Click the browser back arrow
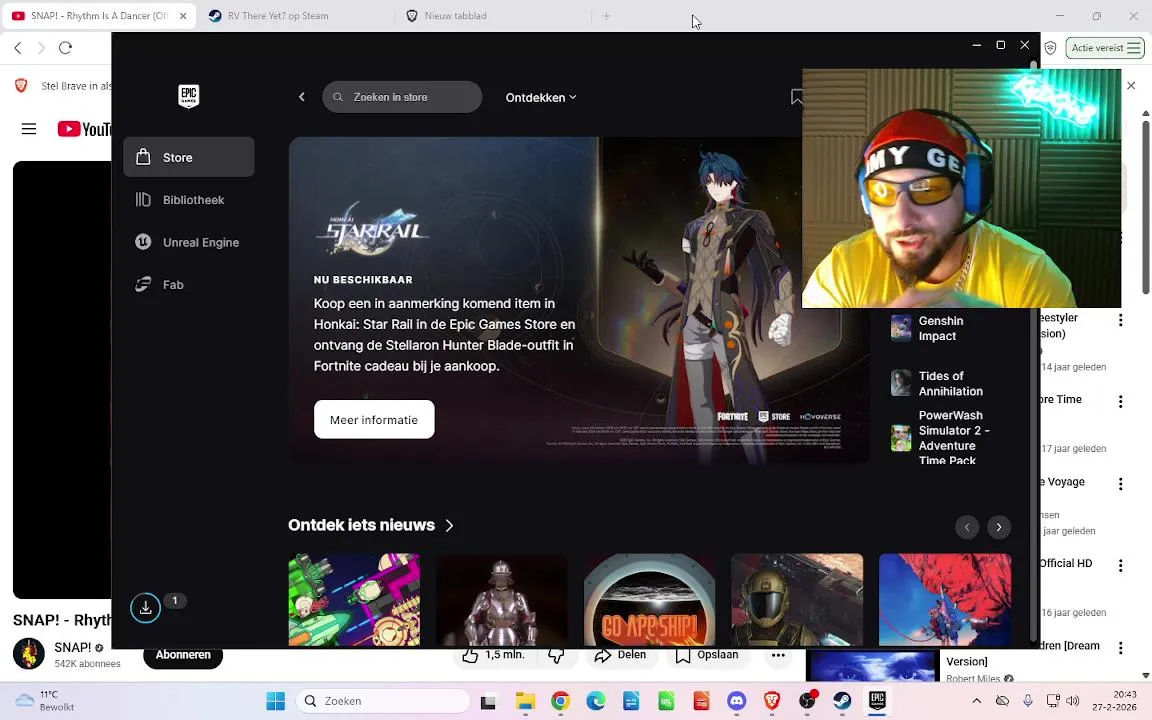1152x720 pixels. point(18,48)
